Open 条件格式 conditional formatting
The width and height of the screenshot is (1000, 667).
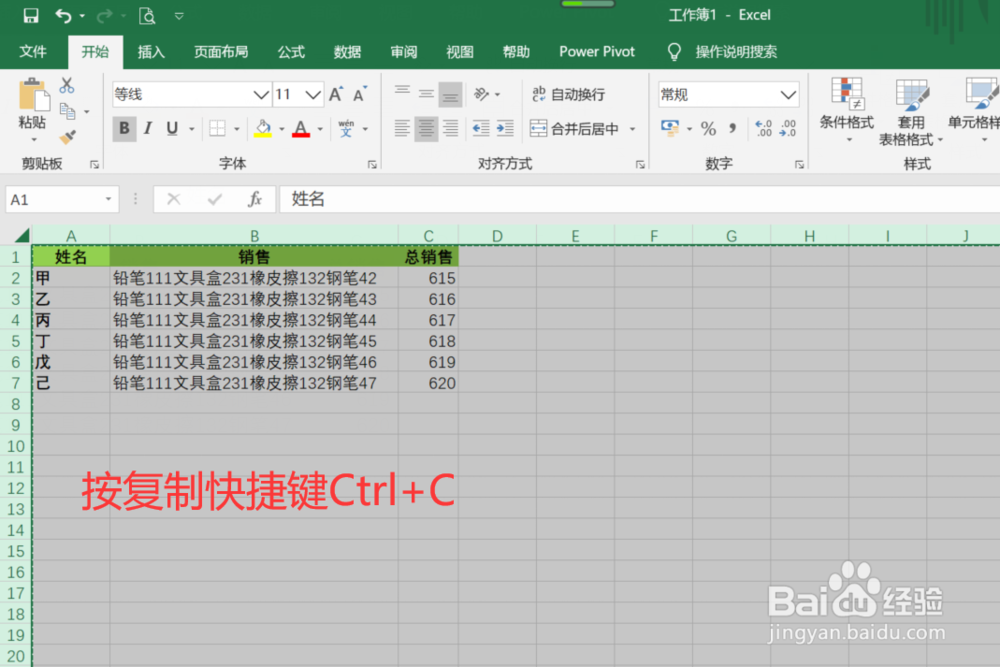tap(846, 110)
